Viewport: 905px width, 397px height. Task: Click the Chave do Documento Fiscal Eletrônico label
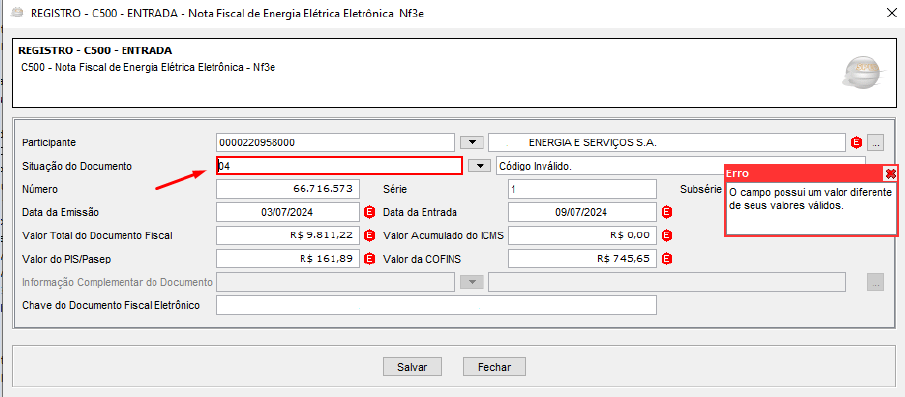[x=110, y=305]
